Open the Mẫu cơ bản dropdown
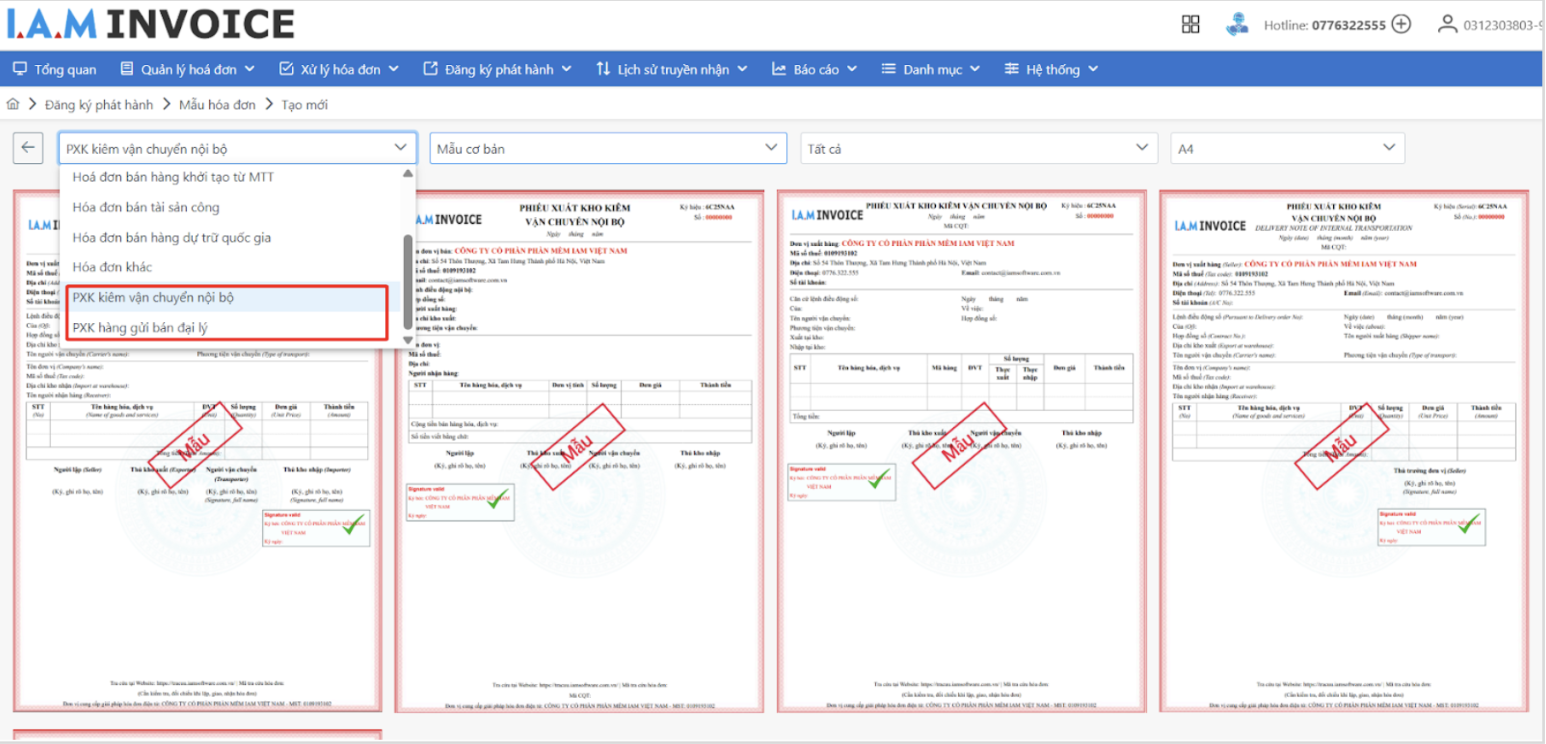This screenshot has width=1546, height=744. point(607,148)
